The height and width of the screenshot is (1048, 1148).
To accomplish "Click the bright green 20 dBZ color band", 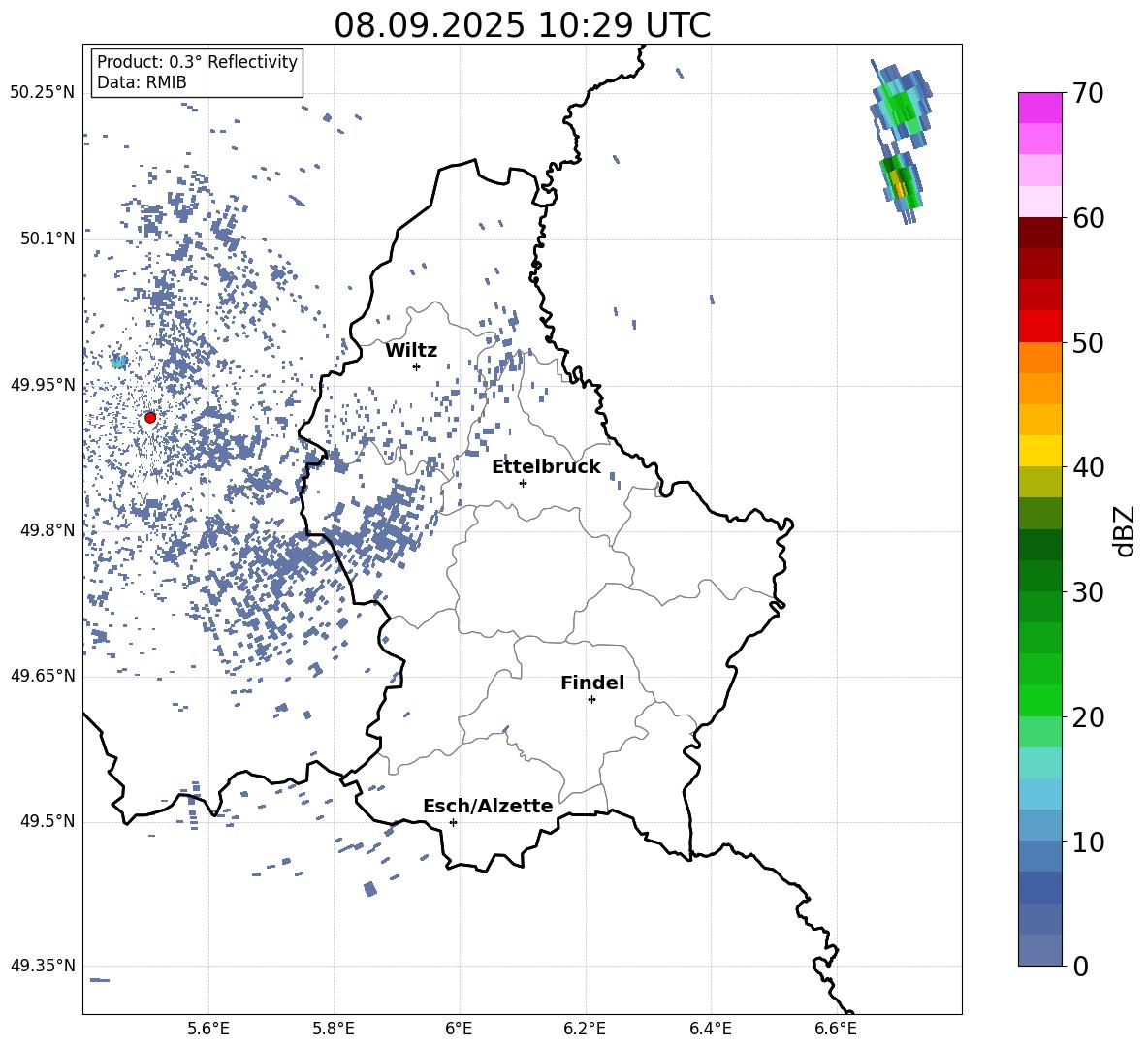I will coord(1039,700).
